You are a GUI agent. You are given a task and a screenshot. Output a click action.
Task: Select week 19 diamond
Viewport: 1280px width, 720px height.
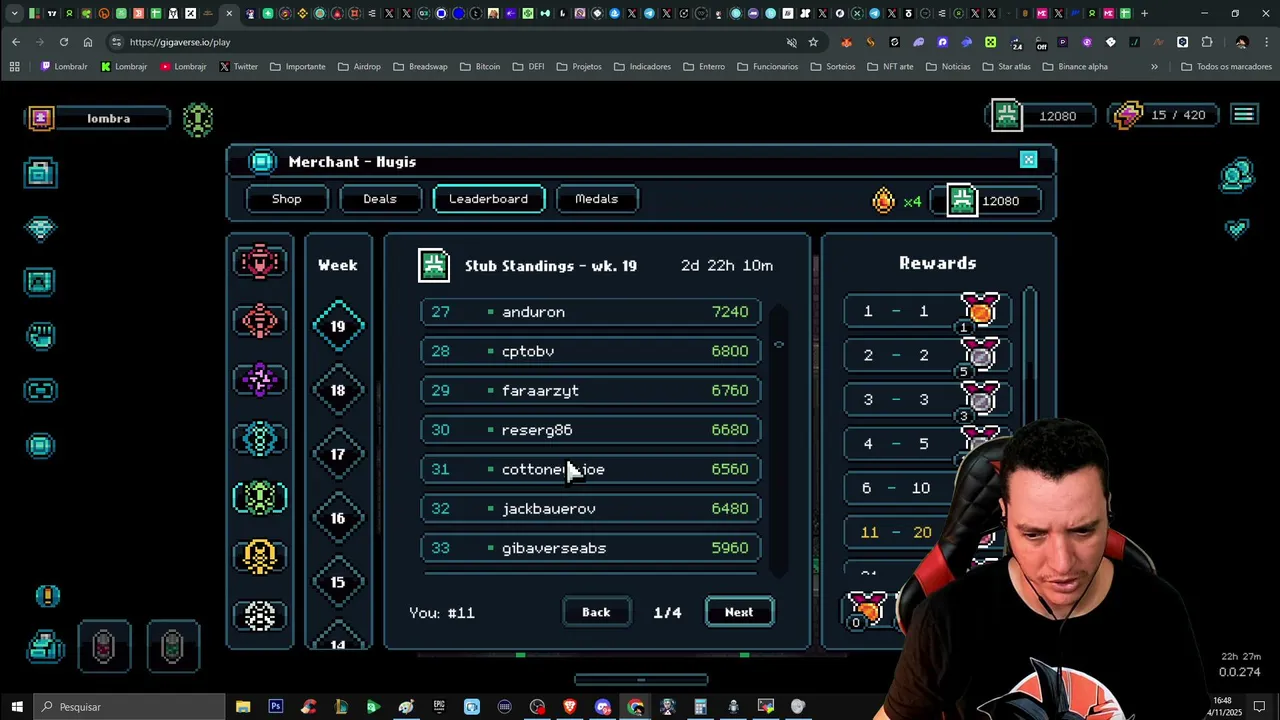pyautogui.click(x=338, y=326)
